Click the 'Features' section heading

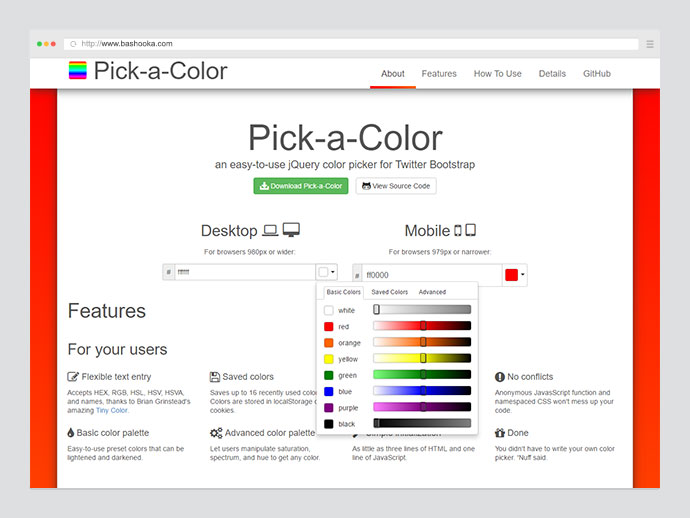click(106, 311)
